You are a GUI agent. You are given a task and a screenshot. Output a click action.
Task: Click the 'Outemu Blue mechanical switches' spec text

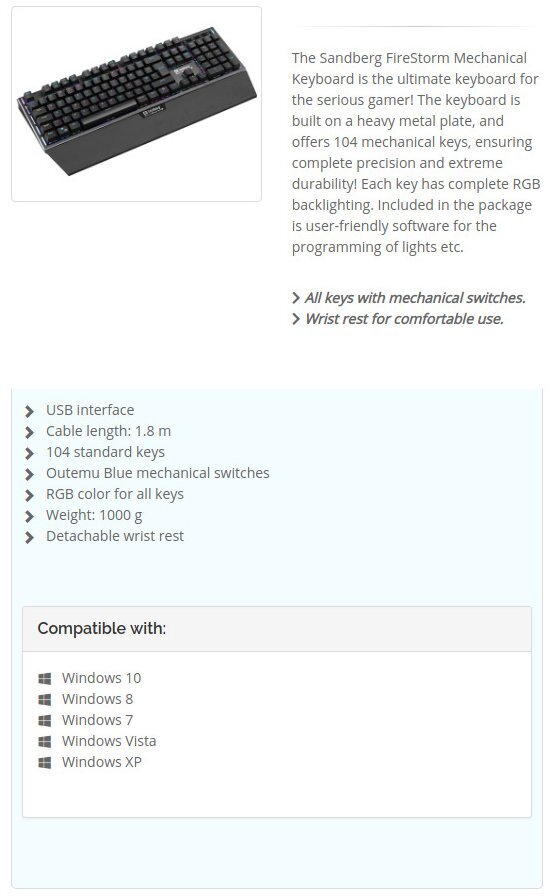click(x=158, y=473)
